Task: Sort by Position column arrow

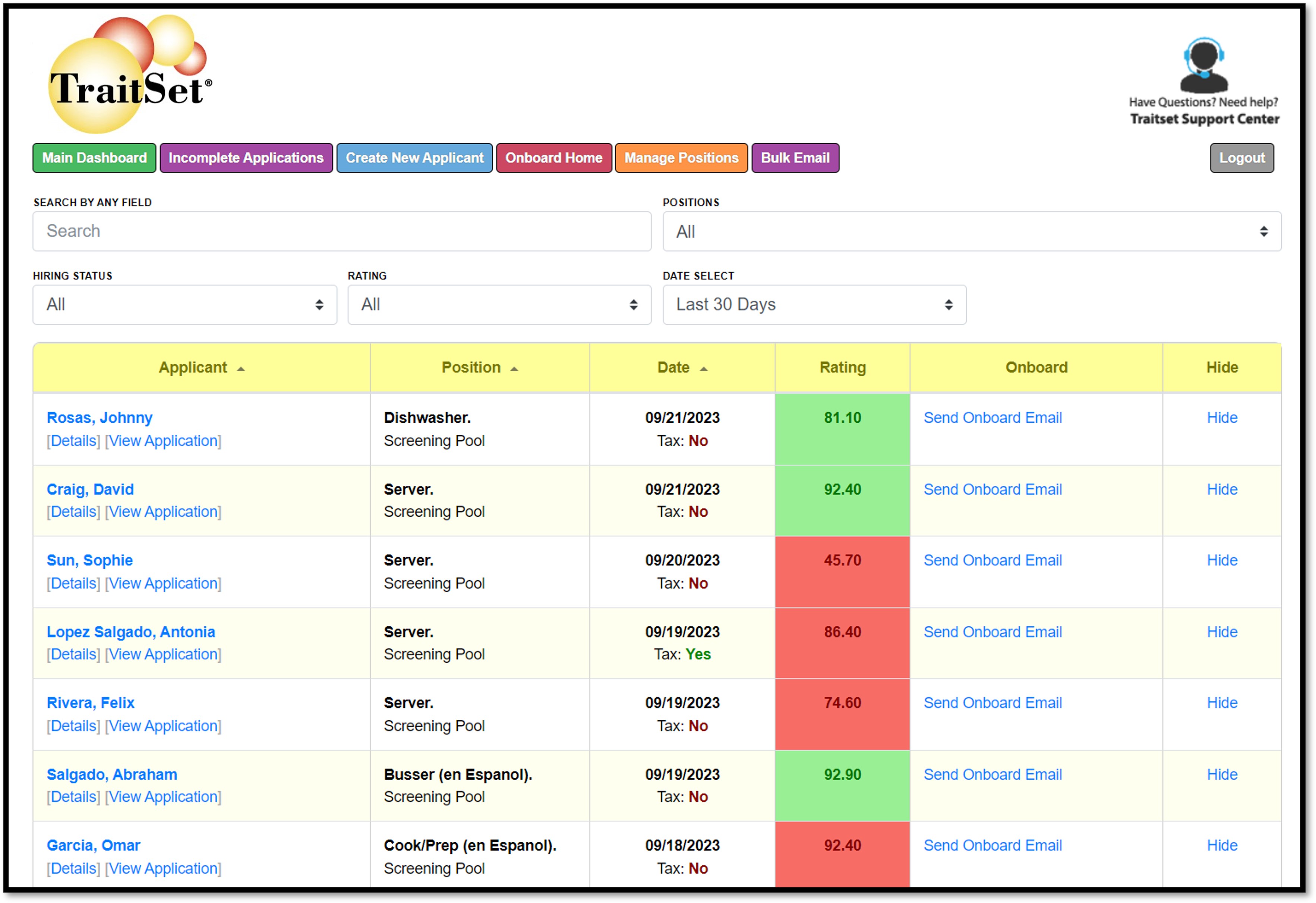Action: (514, 369)
